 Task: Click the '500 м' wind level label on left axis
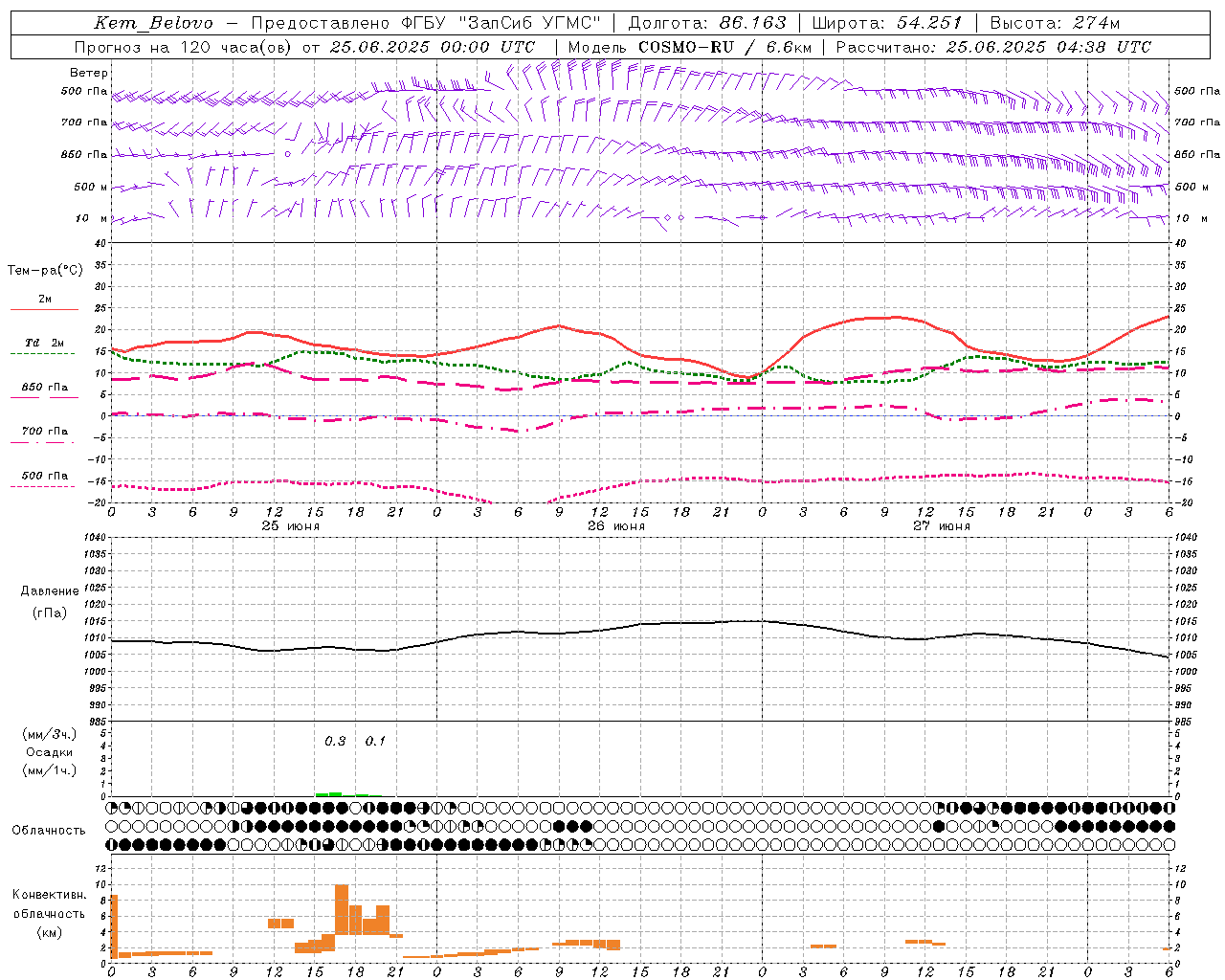[x=91, y=187]
